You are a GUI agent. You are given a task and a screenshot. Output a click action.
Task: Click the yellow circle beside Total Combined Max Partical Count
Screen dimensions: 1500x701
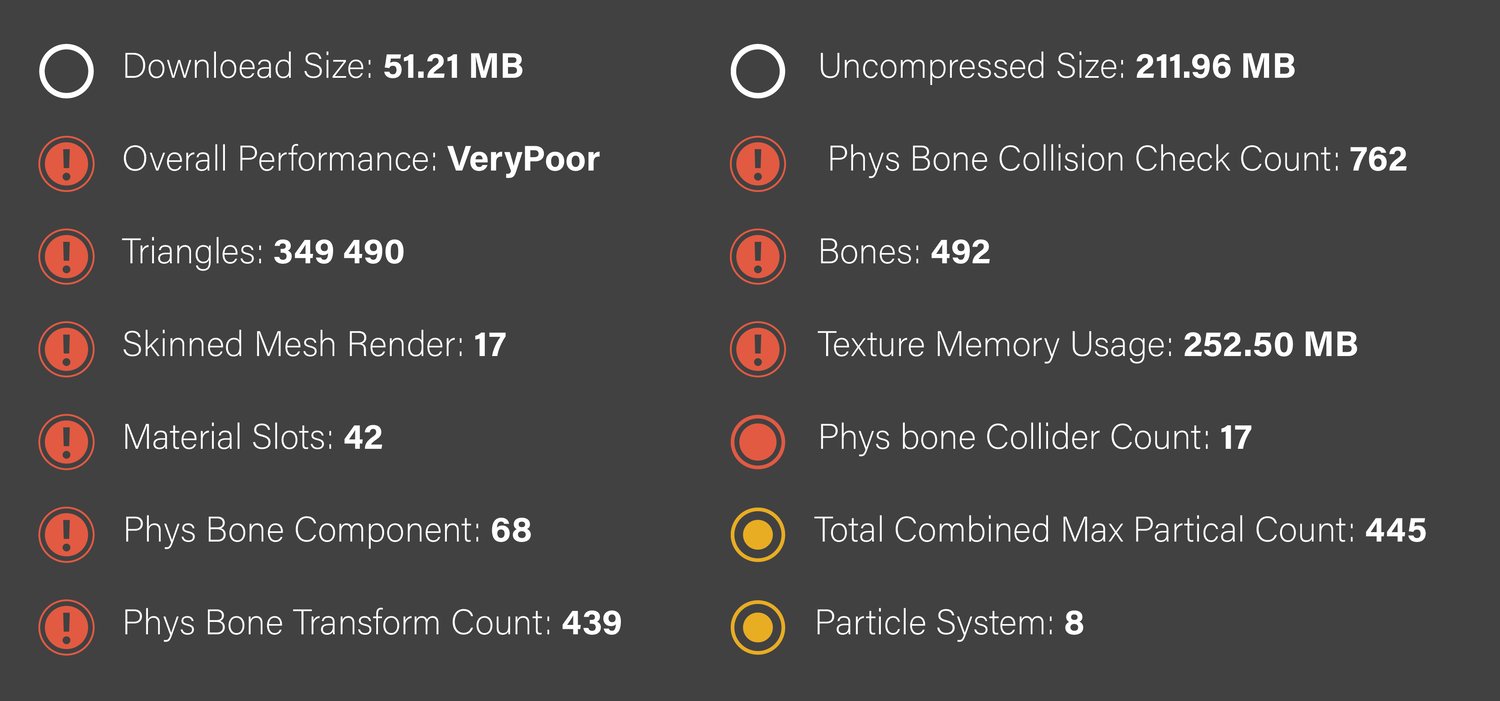[757, 534]
